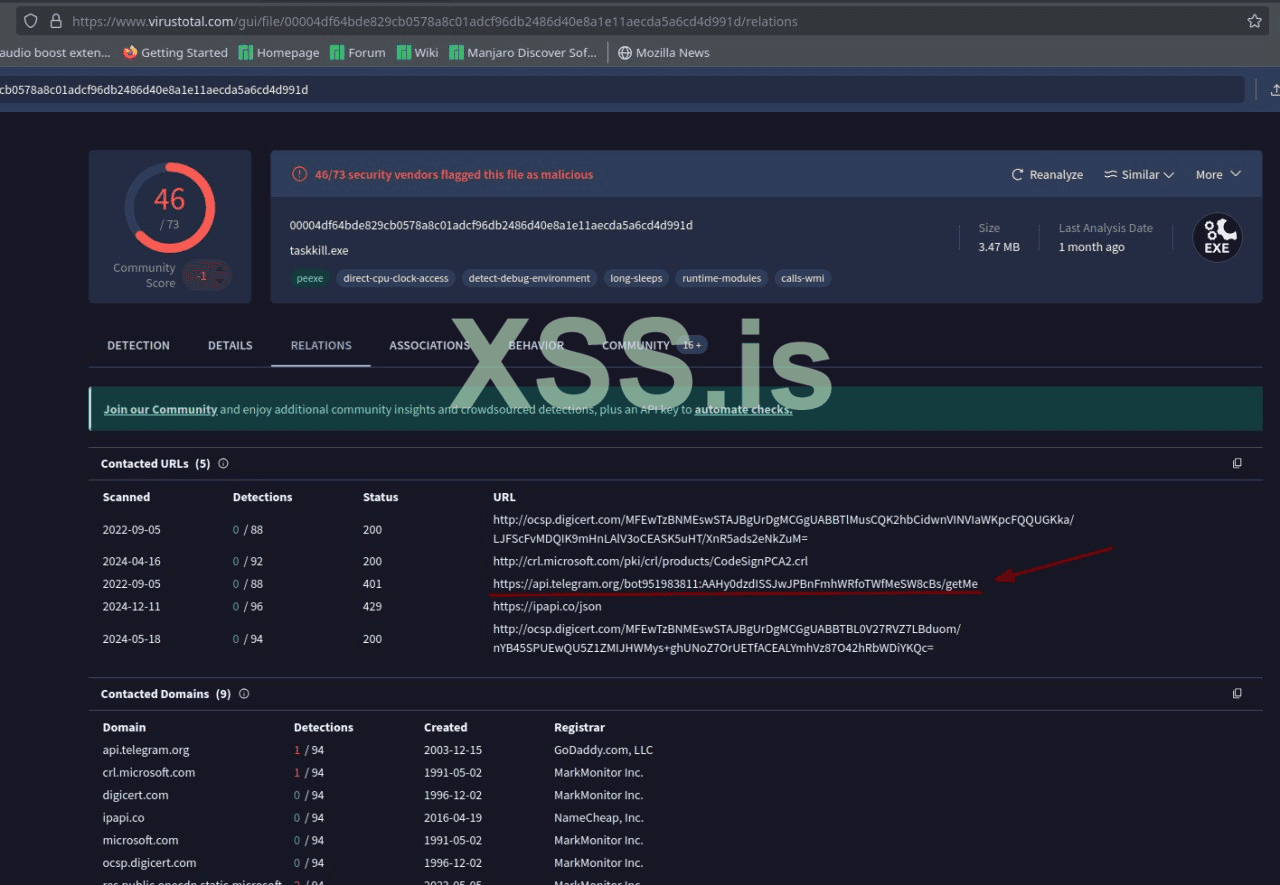Screen dimensions: 1280x885
Task: Click the EXE file type icon
Action: point(1217,238)
